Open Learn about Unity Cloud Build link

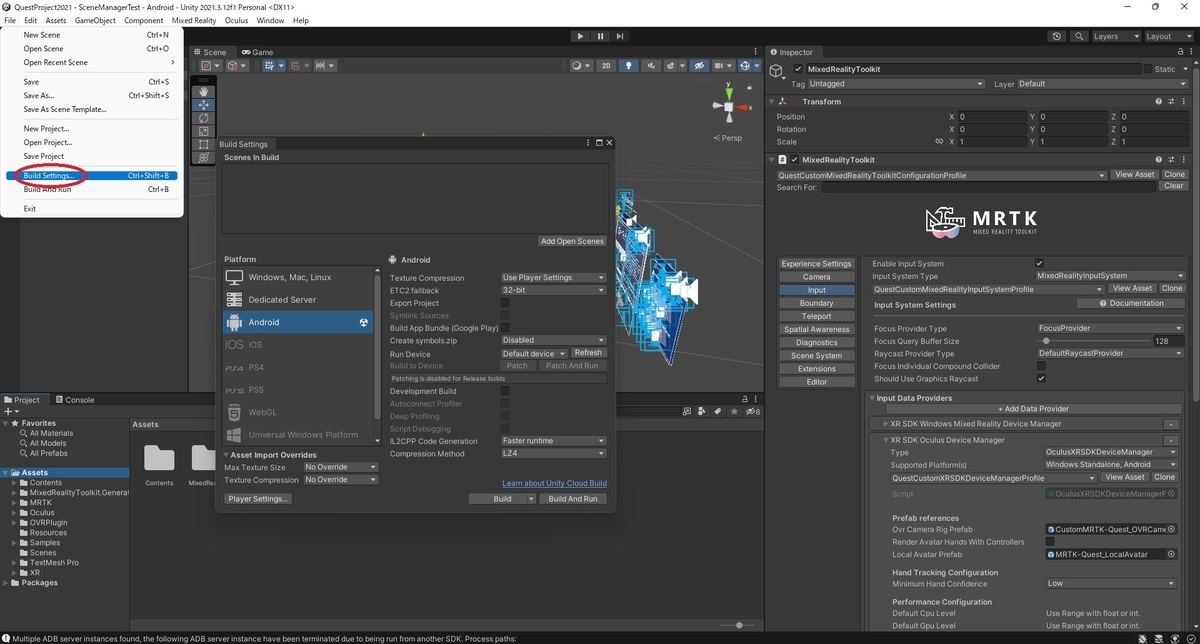[555, 483]
